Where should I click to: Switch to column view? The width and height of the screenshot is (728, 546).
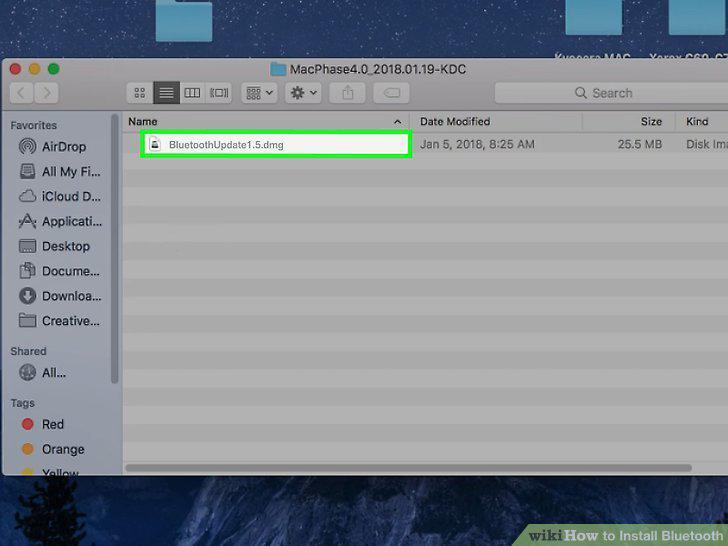(x=192, y=93)
